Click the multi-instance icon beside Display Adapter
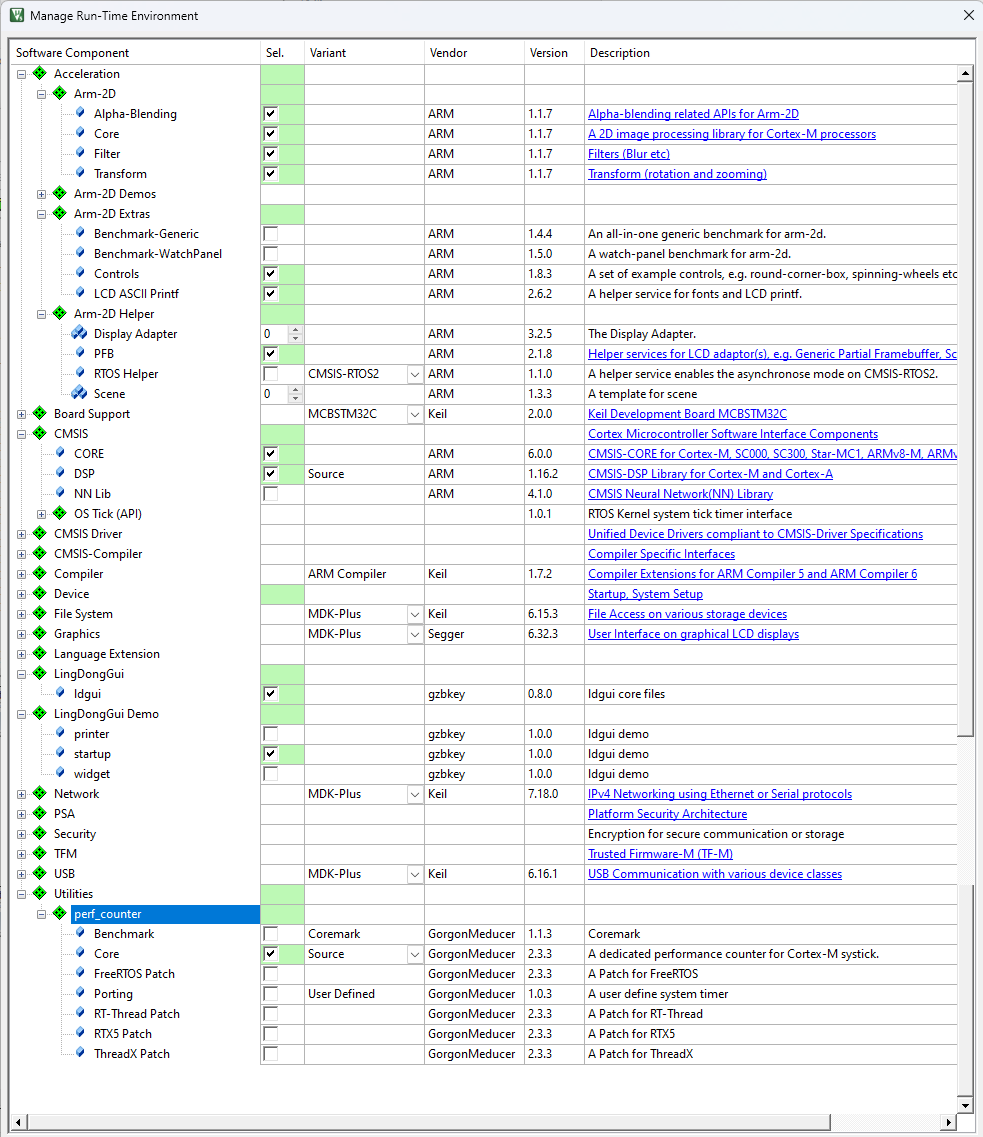The image size is (983, 1137). coord(80,334)
